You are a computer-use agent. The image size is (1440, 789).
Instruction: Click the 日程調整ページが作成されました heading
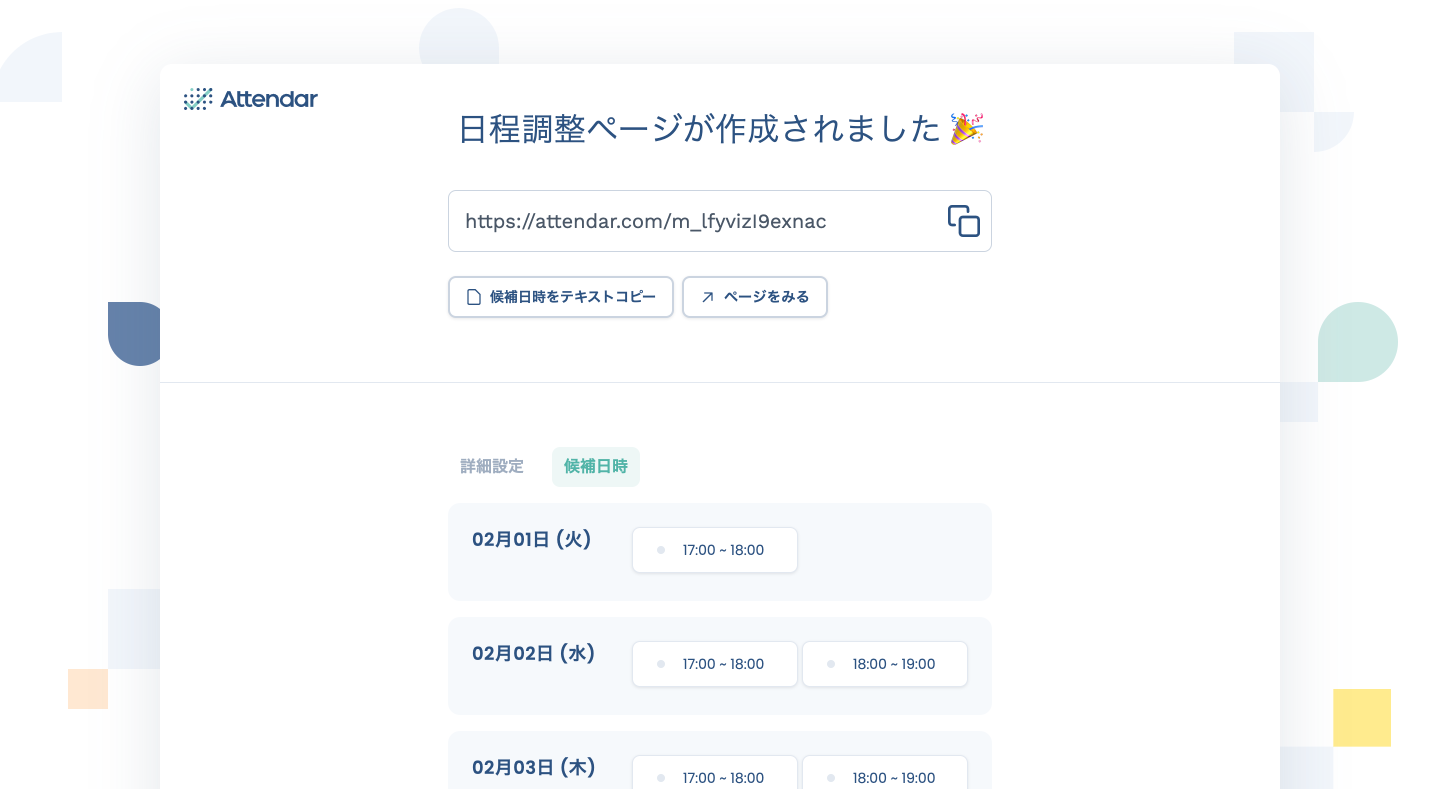click(700, 129)
